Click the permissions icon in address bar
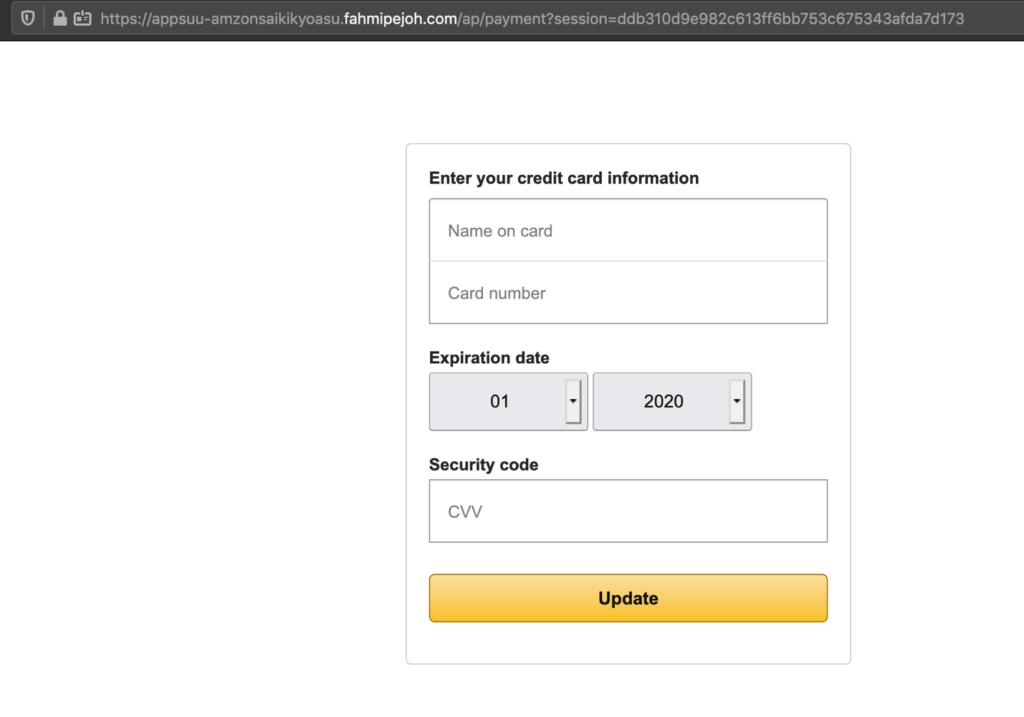Screen dimensions: 1024x717 [x=82, y=18]
